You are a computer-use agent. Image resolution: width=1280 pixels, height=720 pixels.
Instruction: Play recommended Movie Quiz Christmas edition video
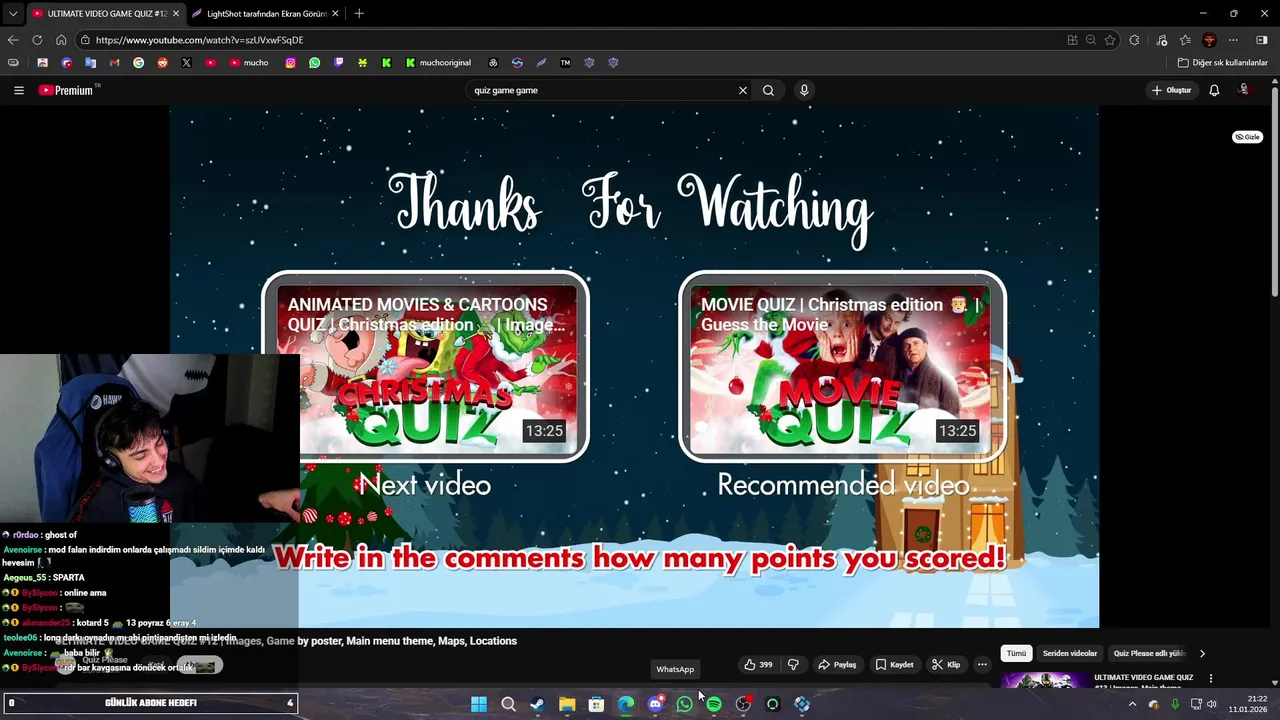coord(842,366)
